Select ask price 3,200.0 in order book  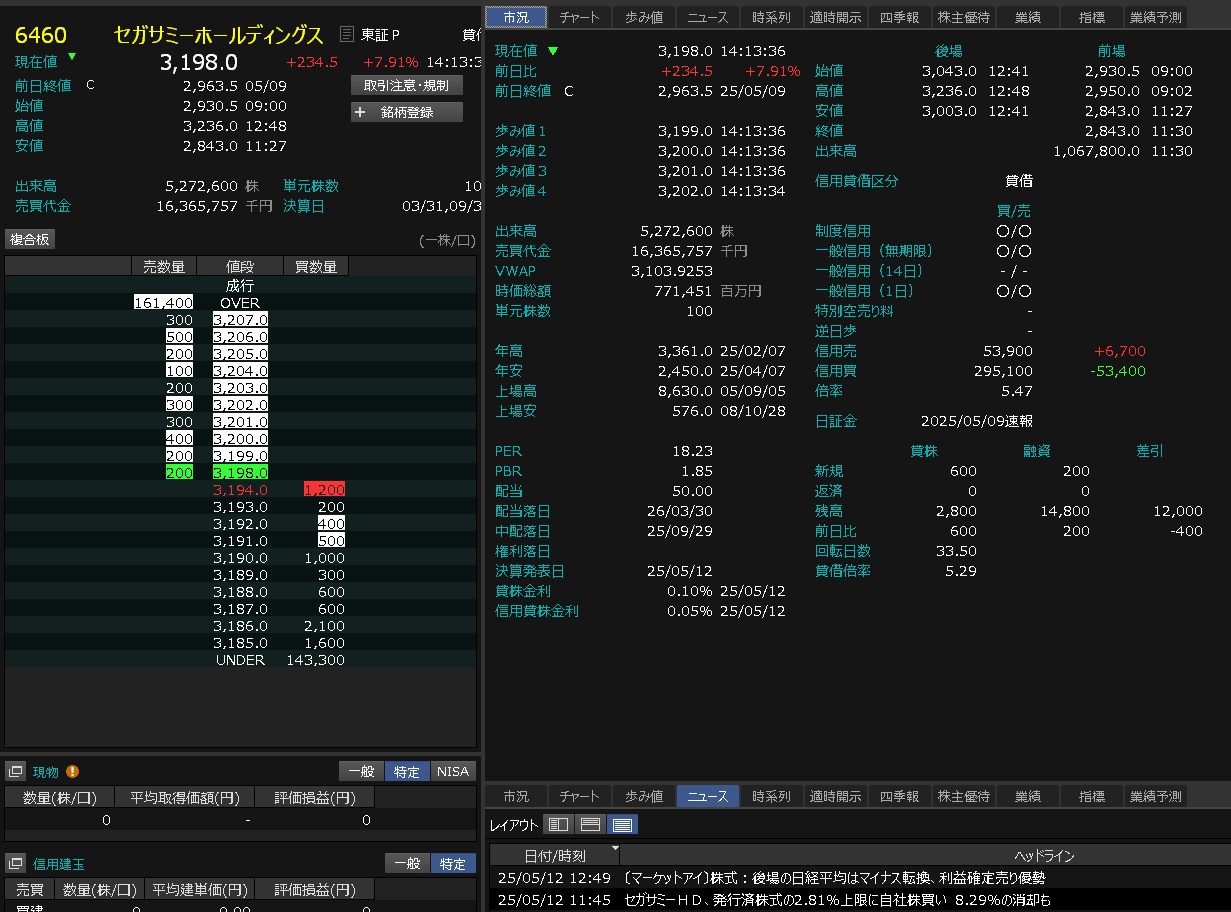point(240,438)
